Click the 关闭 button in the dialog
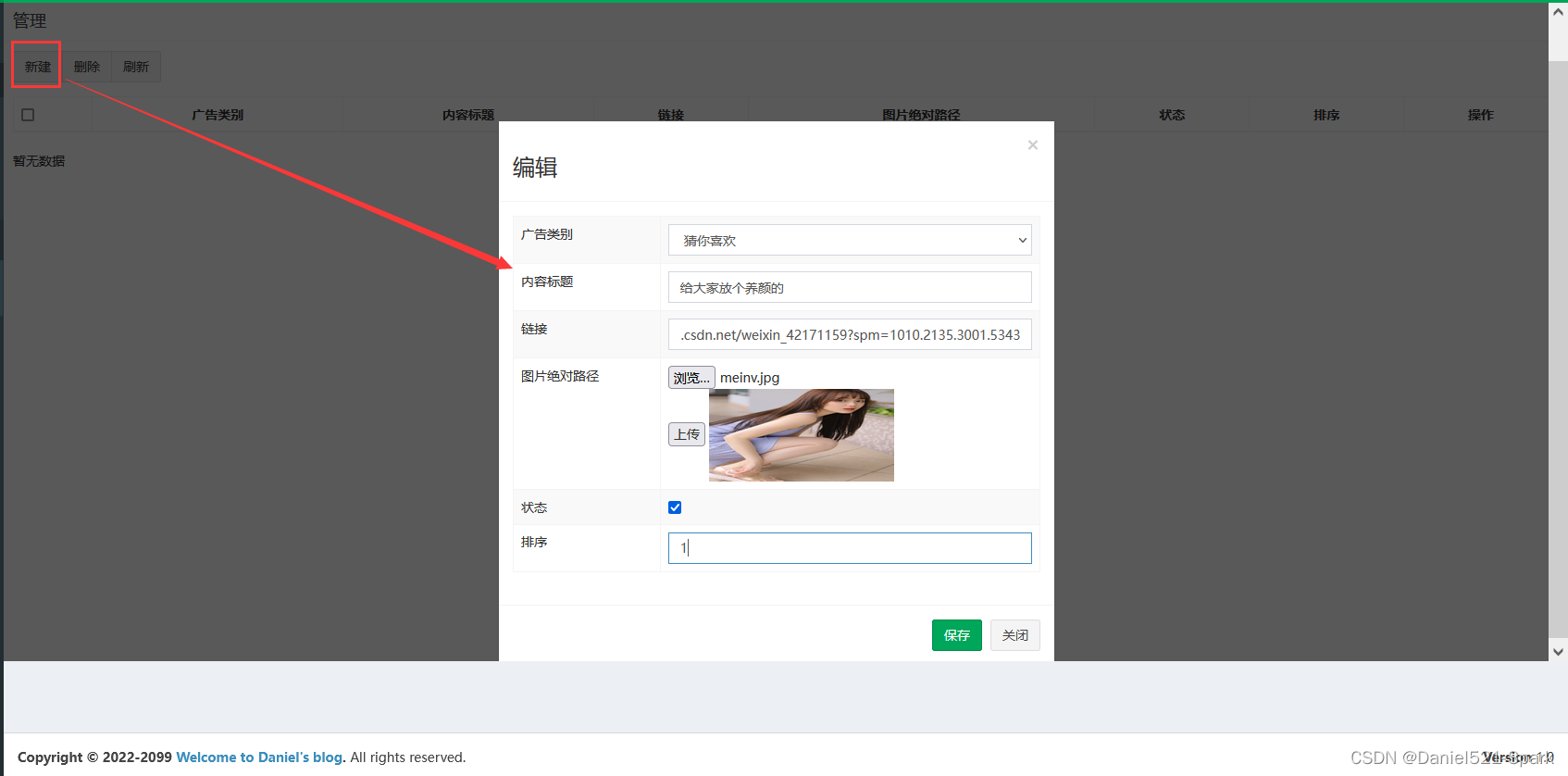The image size is (1568, 776). [x=1015, y=635]
